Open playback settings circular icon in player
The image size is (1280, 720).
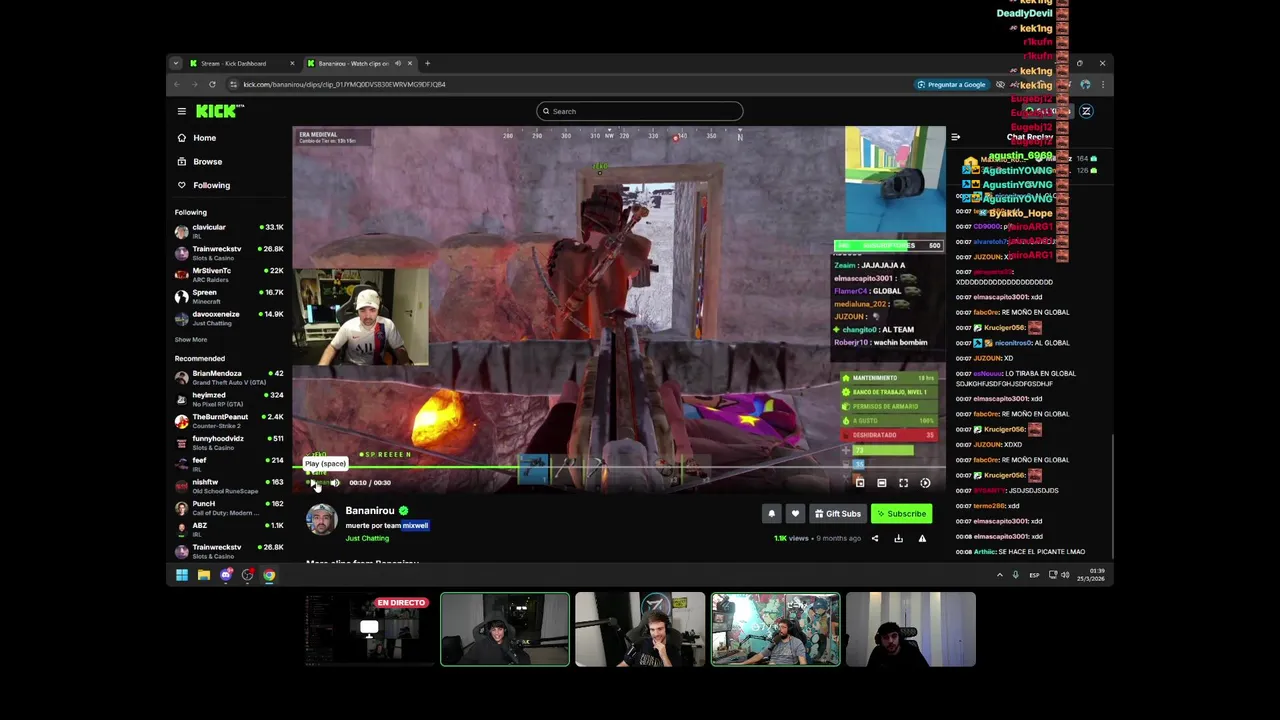tap(925, 483)
